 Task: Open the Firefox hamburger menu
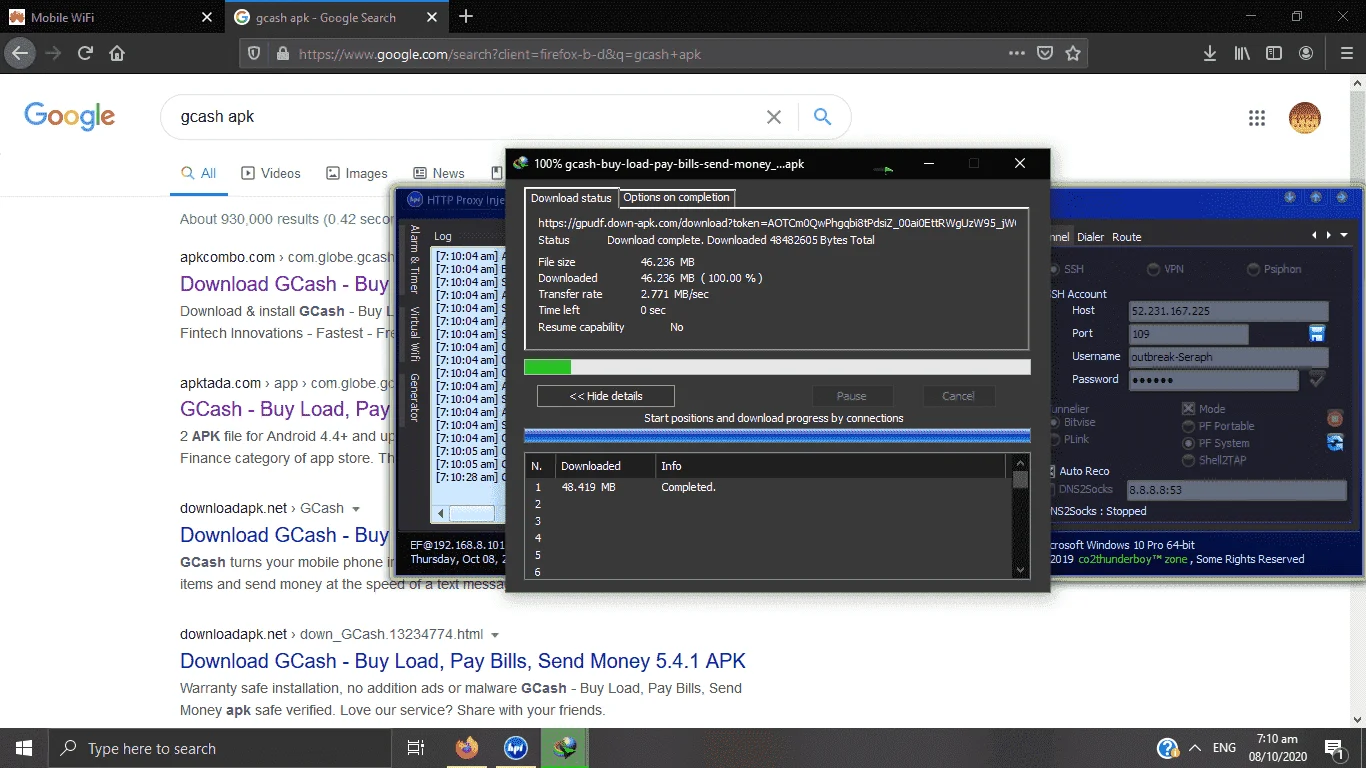point(1346,54)
